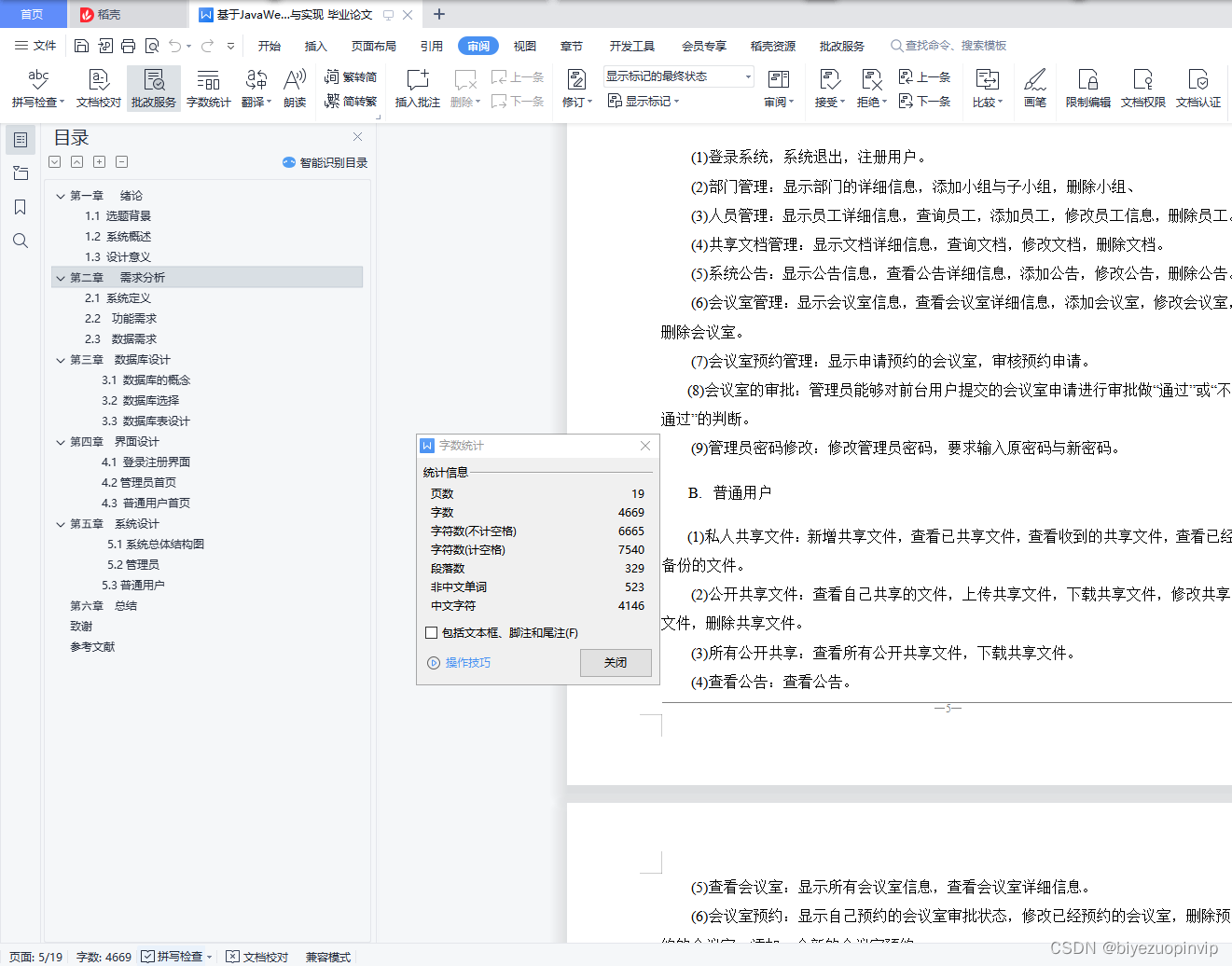Open a new tab with plus button
This screenshot has height=966, width=1232.
[x=439, y=14]
